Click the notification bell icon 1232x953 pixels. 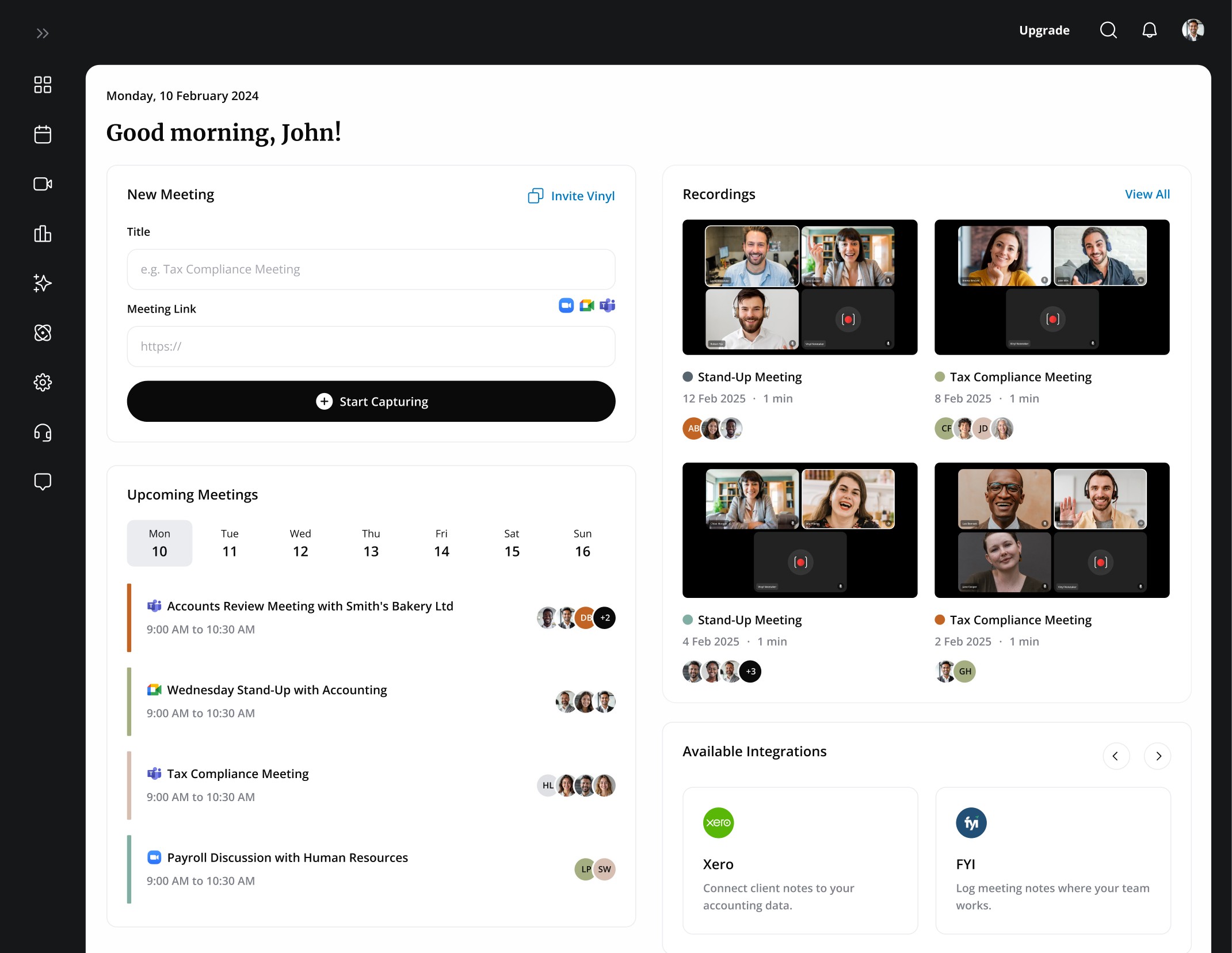point(1149,30)
